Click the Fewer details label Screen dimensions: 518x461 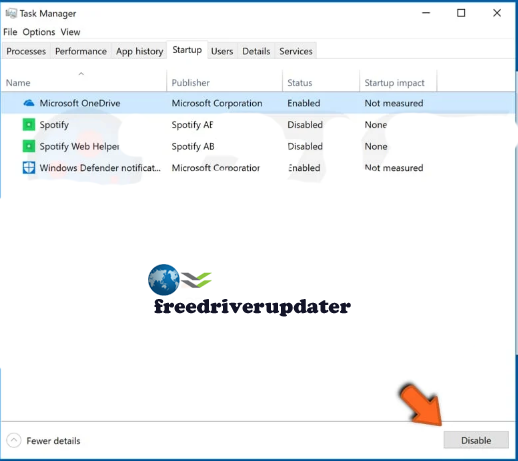pyautogui.click(x=53, y=441)
